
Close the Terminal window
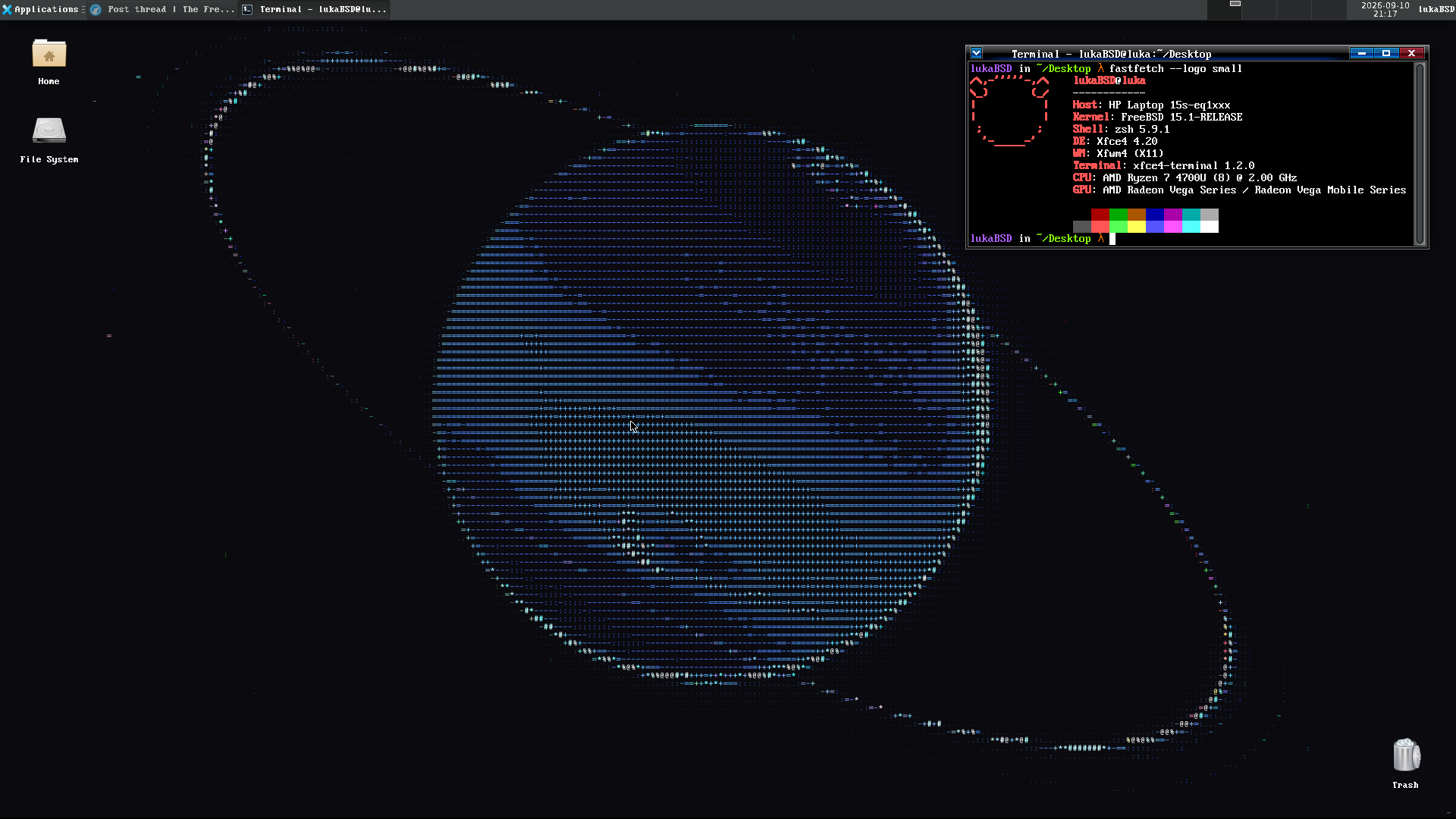(x=1411, y=53)
